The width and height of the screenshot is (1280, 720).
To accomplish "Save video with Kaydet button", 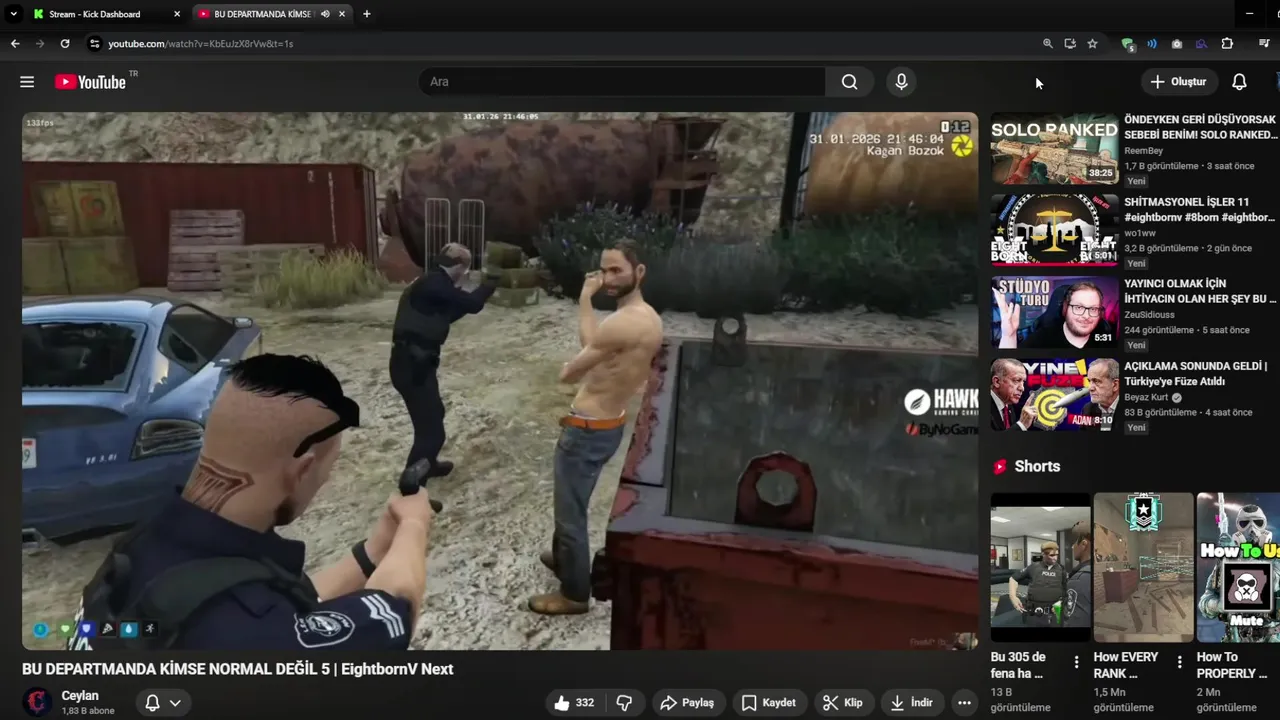I will (768, 703).
